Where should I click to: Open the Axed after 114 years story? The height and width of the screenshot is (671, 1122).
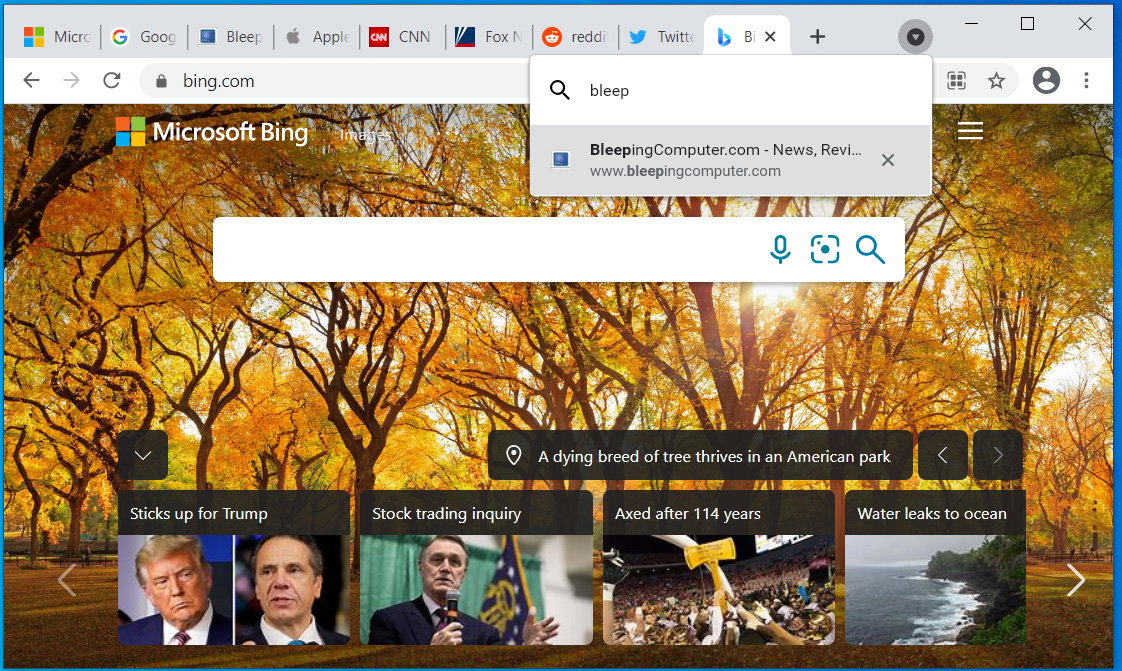[x=719, y=568]
